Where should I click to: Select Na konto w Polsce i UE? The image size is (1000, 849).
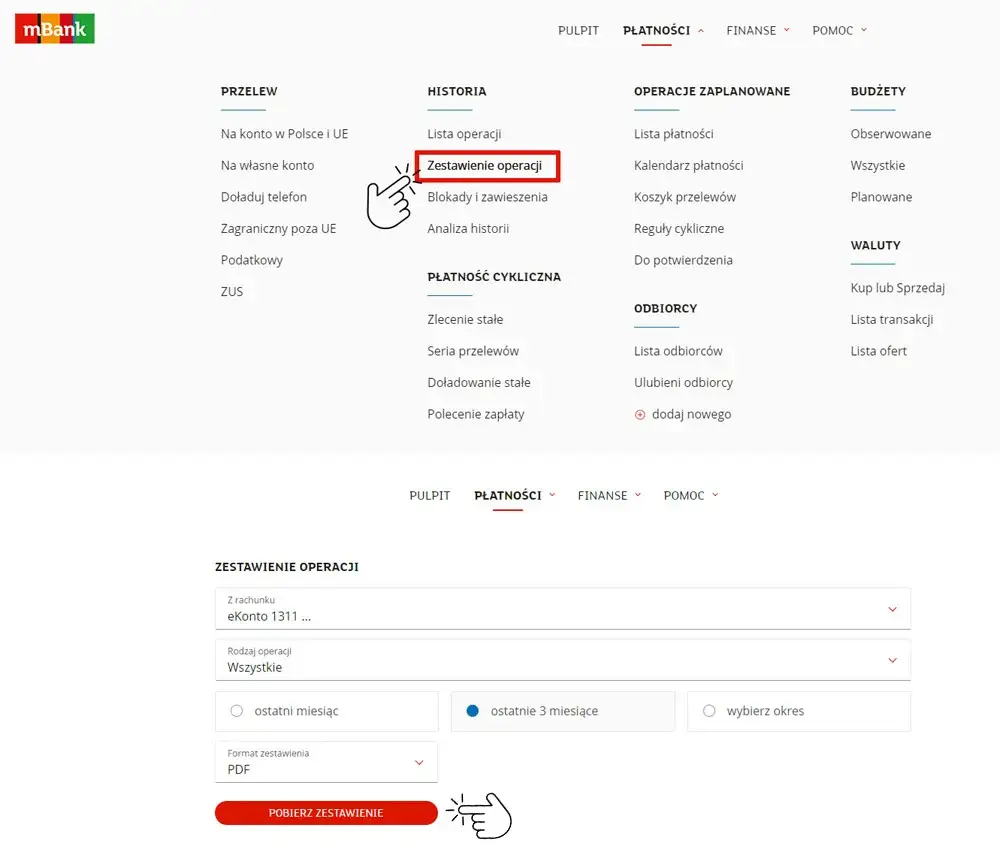point(284,134)
